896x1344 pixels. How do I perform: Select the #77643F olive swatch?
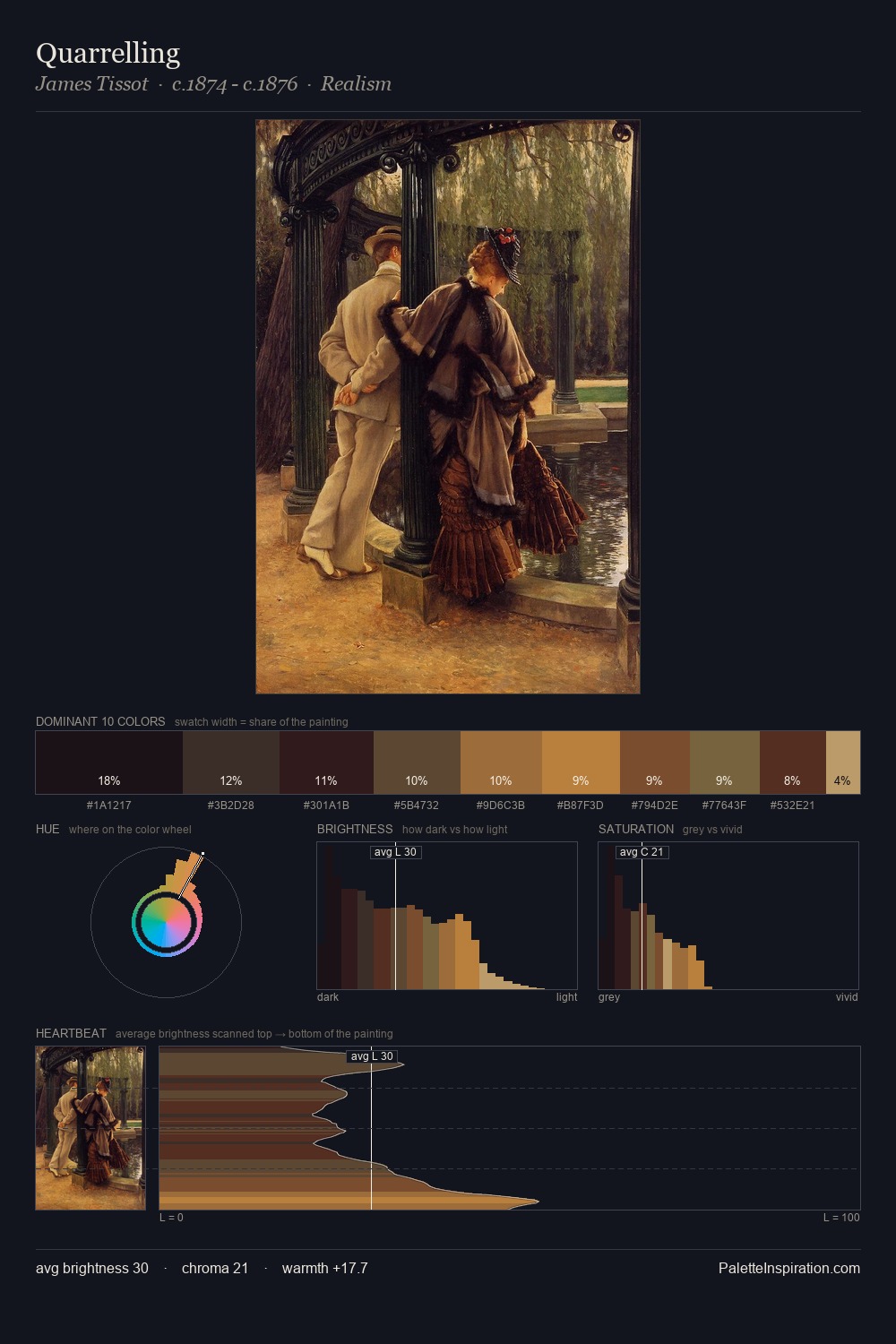[725, 762]
